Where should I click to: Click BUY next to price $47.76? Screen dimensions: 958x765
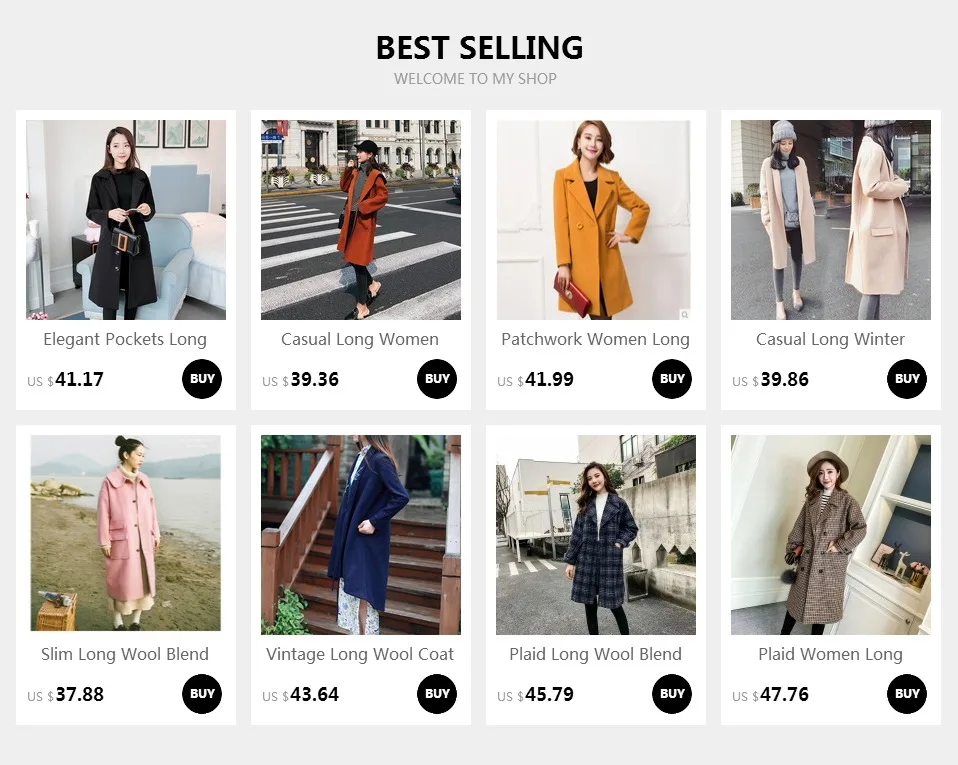pyautogui.click(x=907, y=694)
